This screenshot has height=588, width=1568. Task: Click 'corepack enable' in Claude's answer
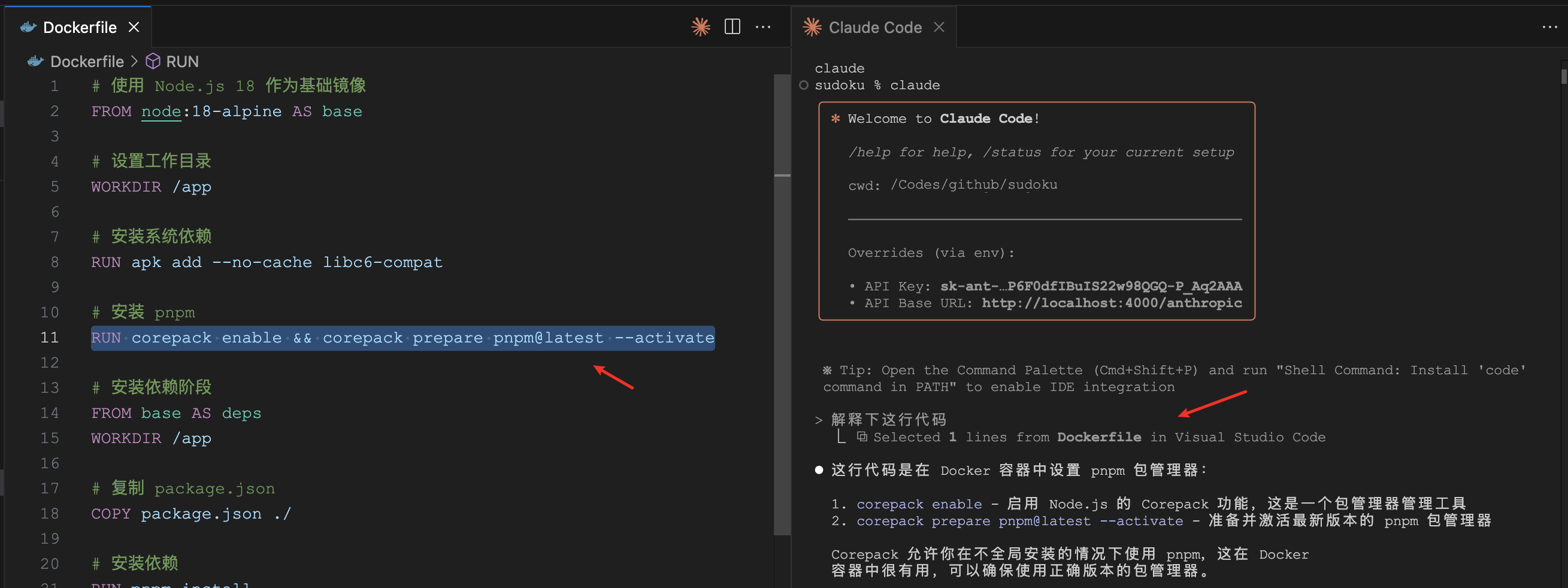tap(919, 504)
